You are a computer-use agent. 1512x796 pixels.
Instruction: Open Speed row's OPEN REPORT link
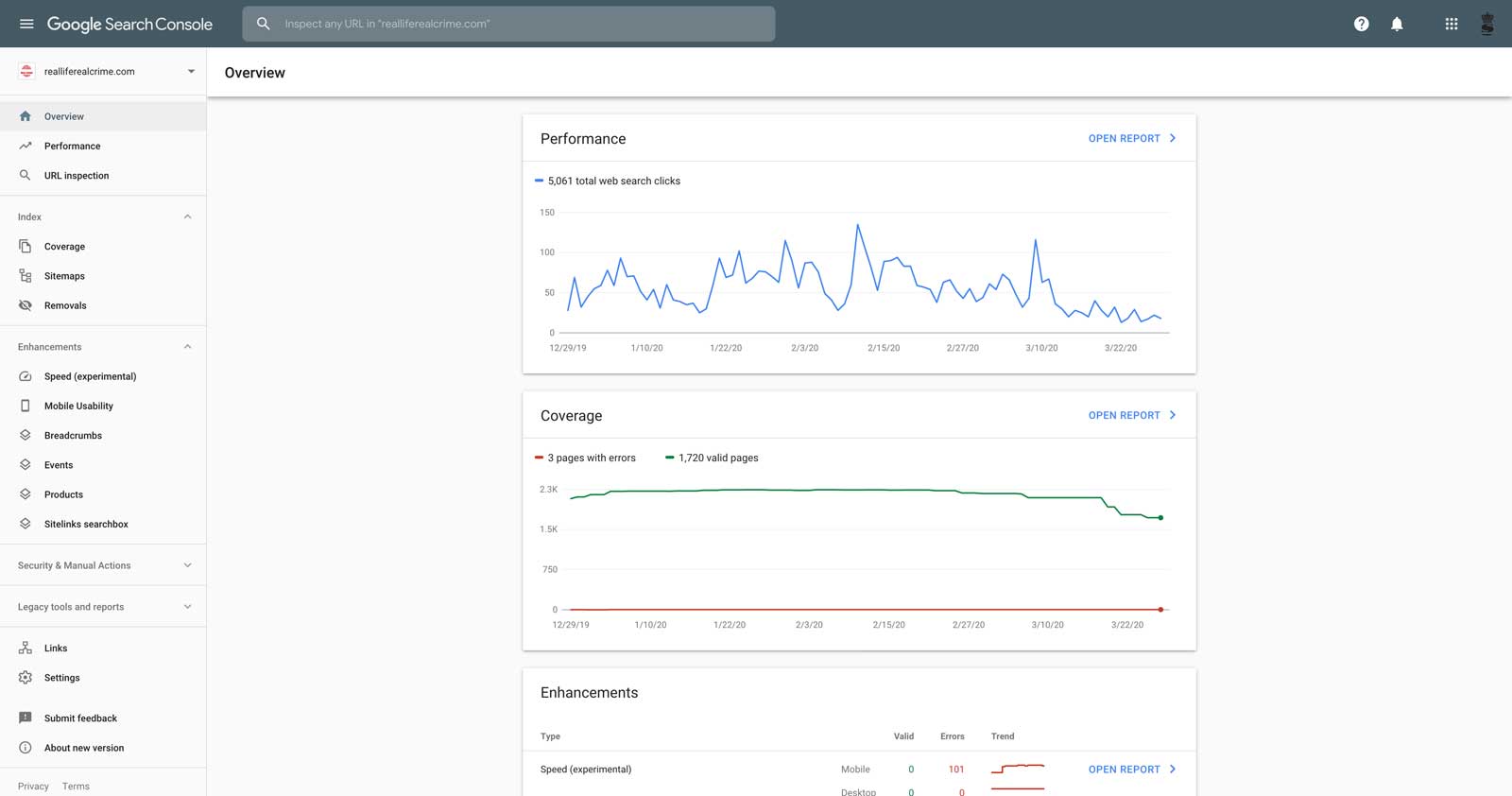[x=1125, y=770]
